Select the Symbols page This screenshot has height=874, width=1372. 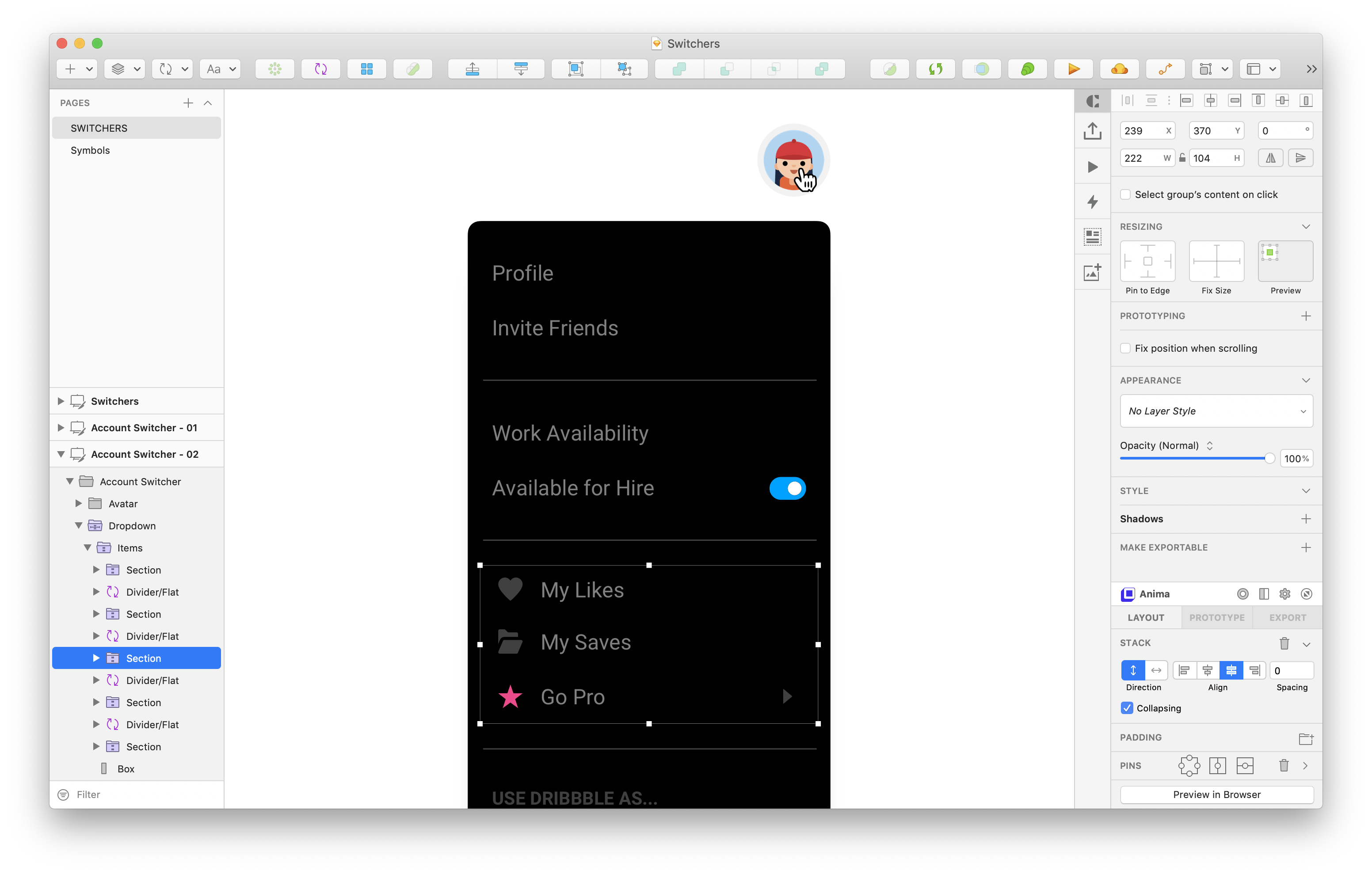[x=90, y=150]
